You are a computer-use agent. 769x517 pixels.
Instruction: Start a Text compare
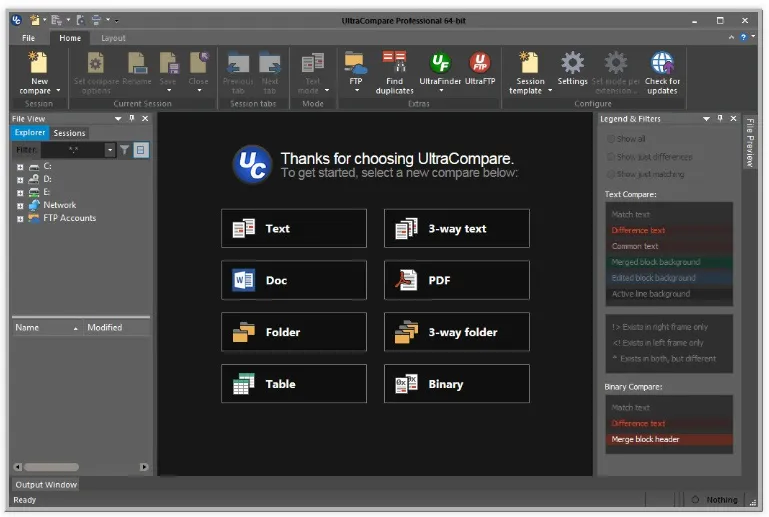tap(294, 229)
